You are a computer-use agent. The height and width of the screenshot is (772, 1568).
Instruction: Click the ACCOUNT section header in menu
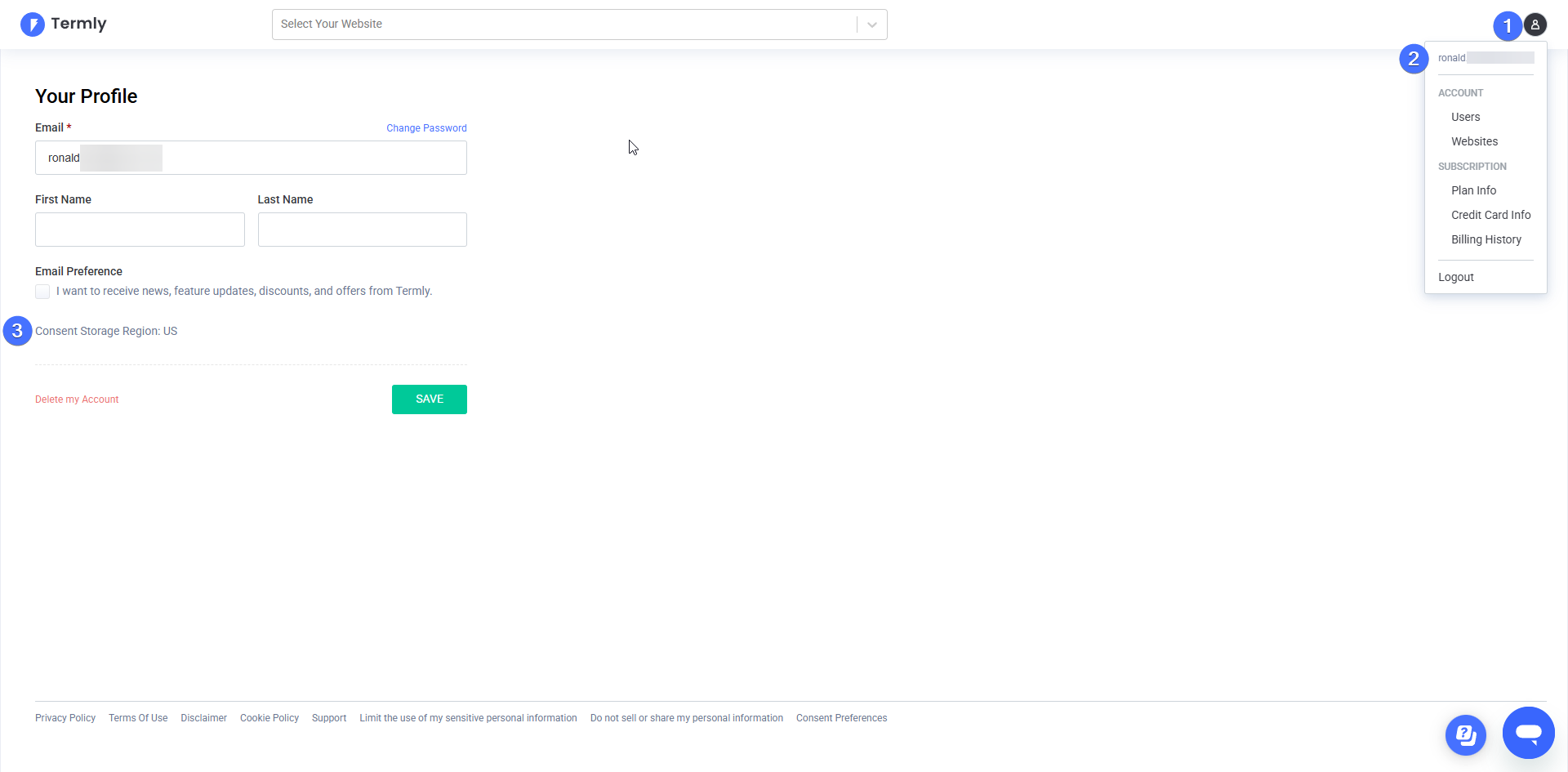[x=1460, y=93]
